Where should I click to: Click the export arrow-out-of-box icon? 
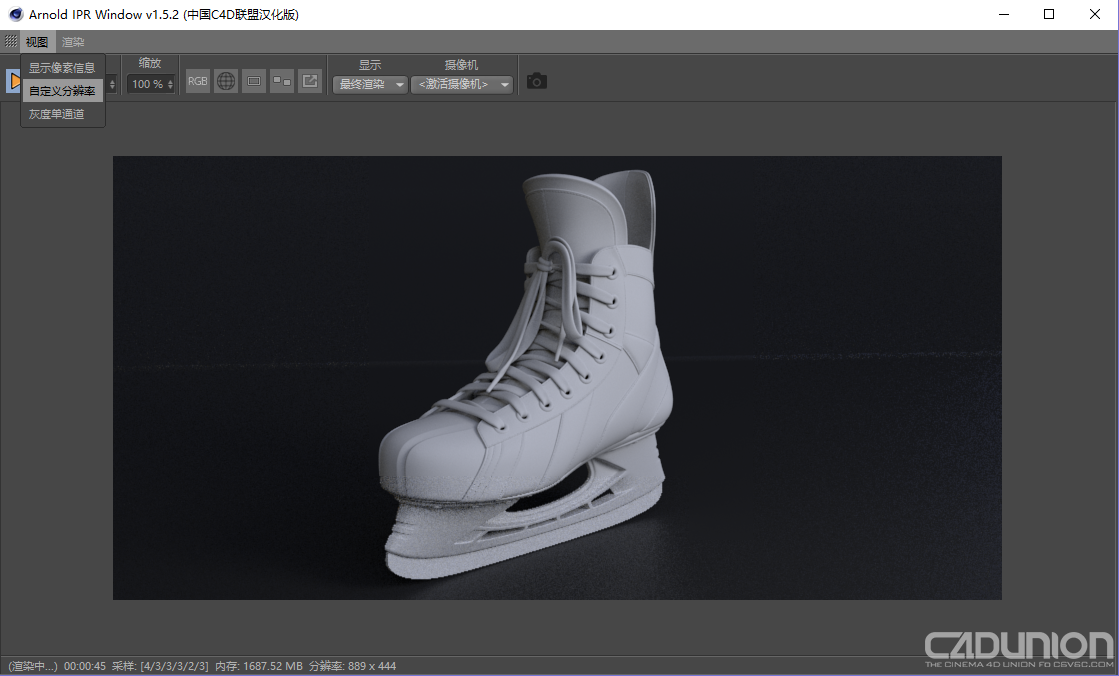310,81
